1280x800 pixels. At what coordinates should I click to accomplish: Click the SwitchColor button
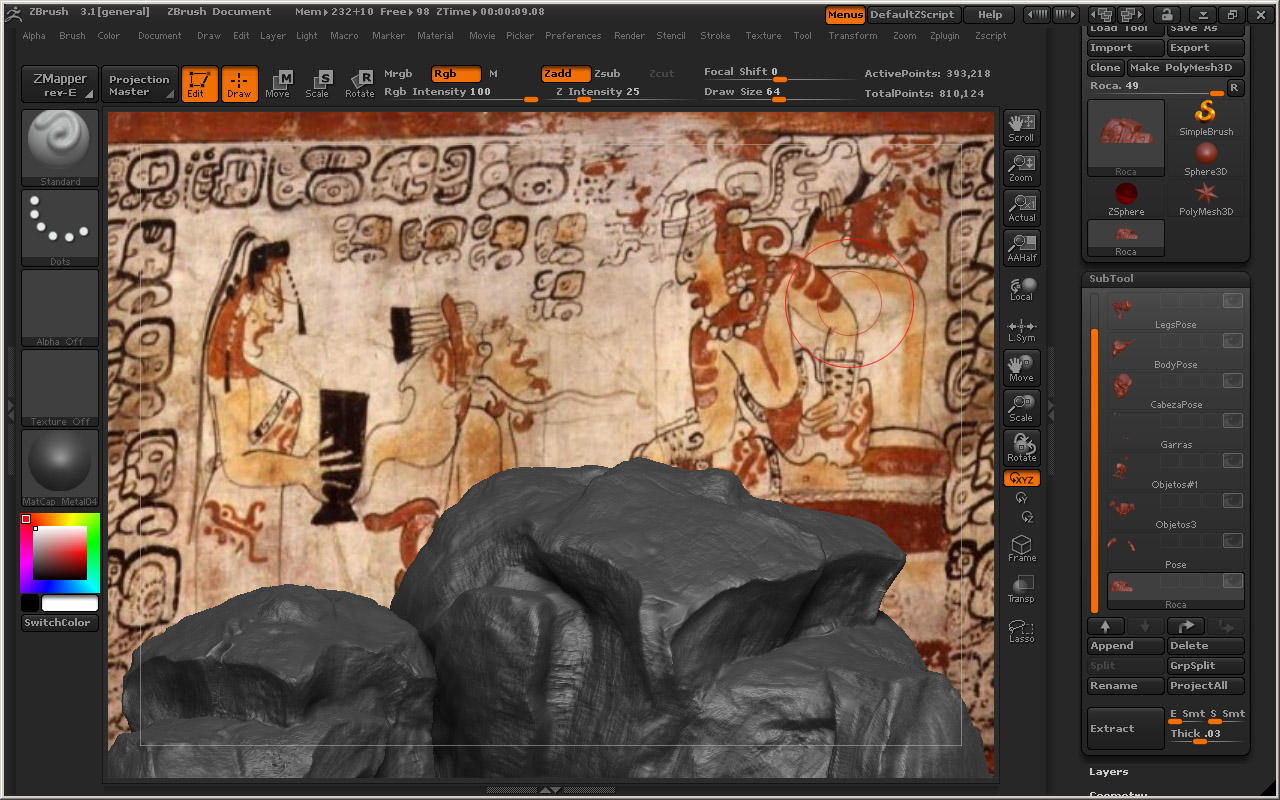point(60,623)
